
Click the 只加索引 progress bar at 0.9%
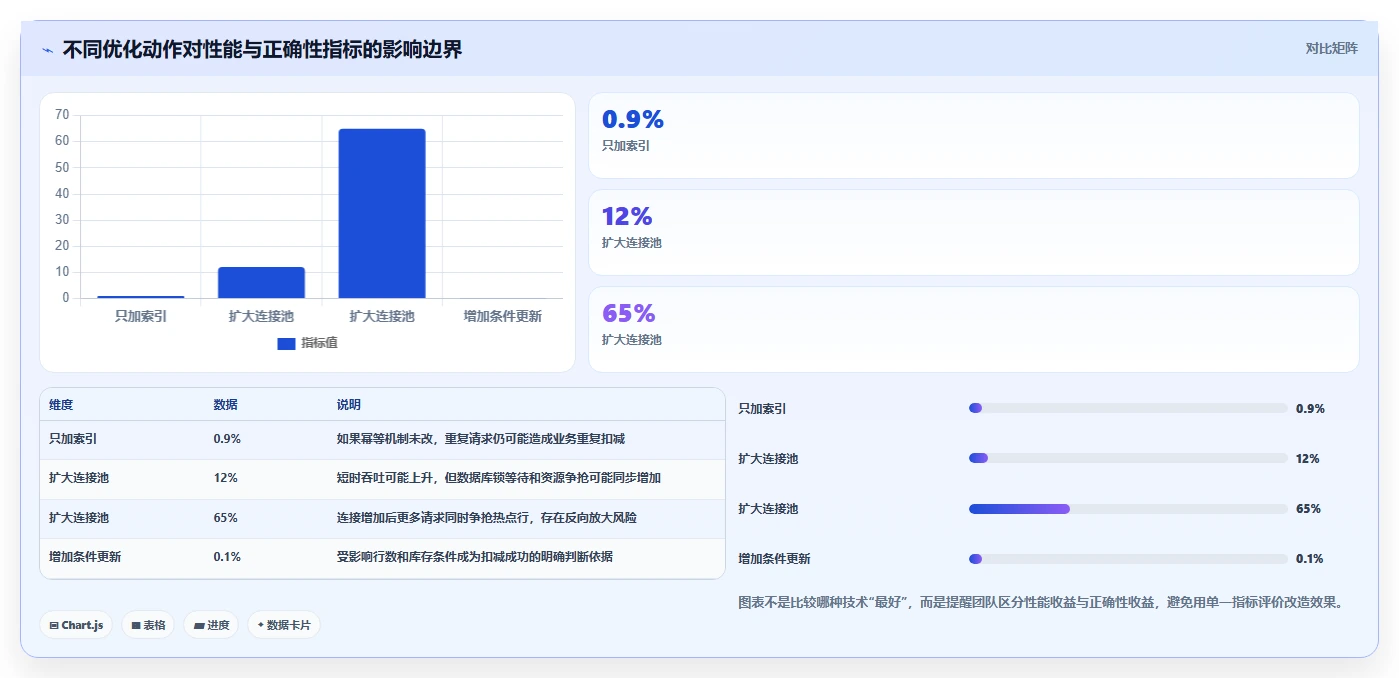pyautogui.click(x=1128, y=408)
